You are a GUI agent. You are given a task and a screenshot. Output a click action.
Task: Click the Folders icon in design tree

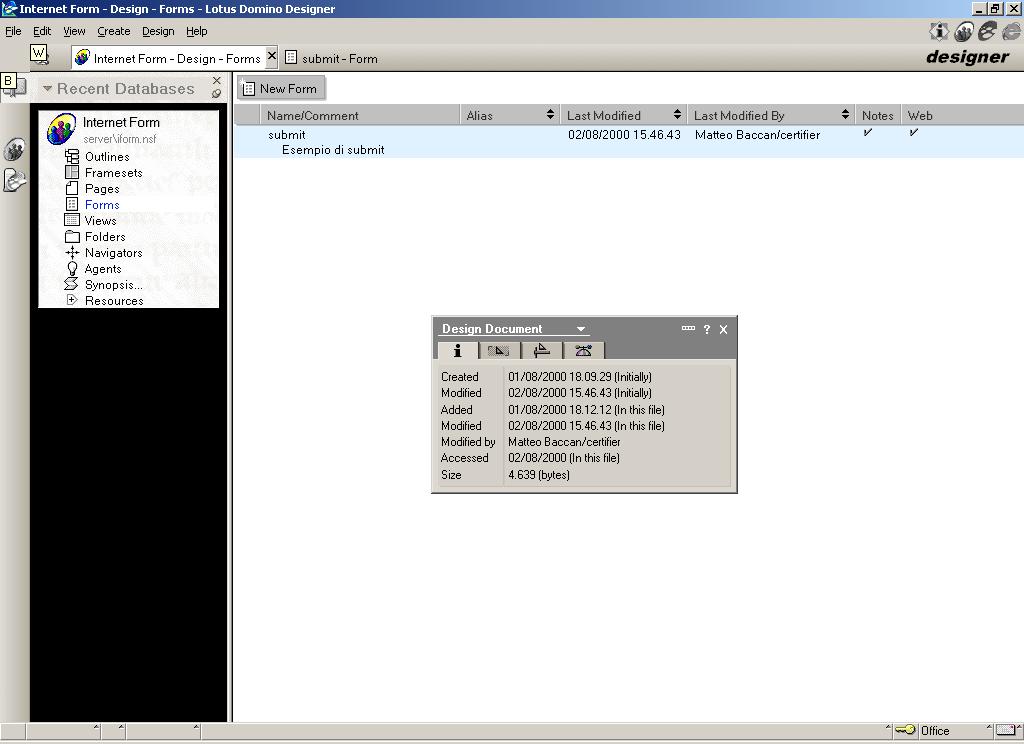click(x=72, y=236)
